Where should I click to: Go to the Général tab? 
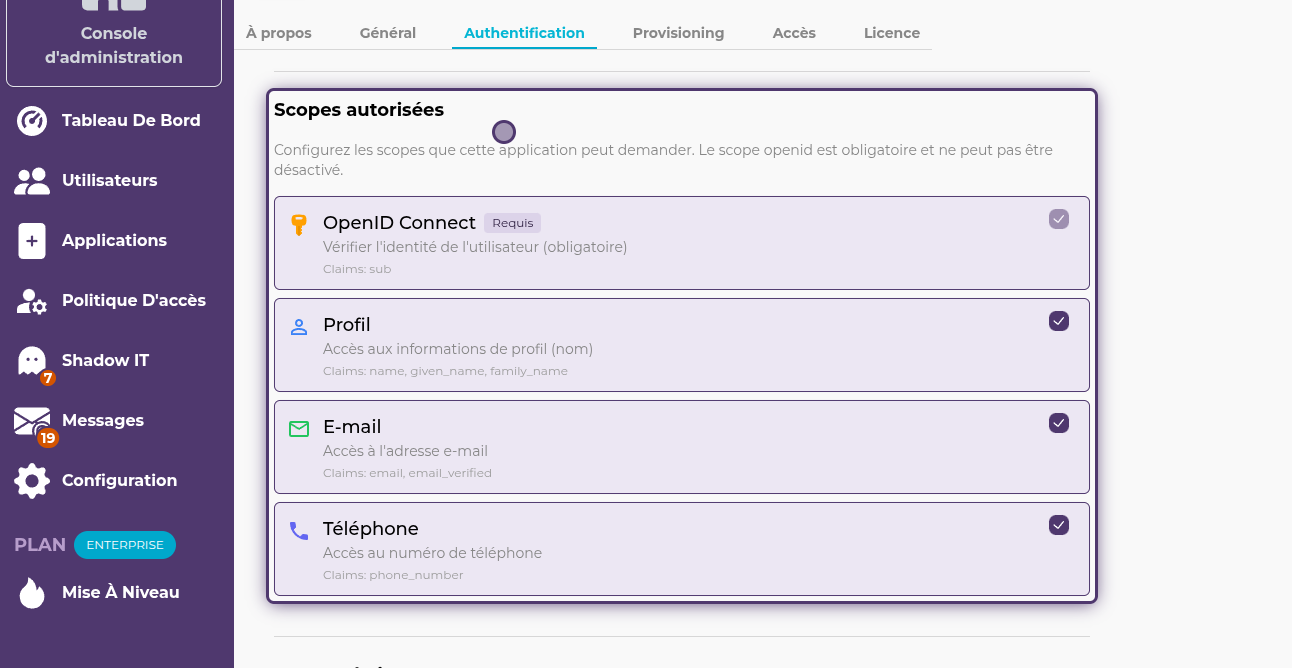point(387,33)
